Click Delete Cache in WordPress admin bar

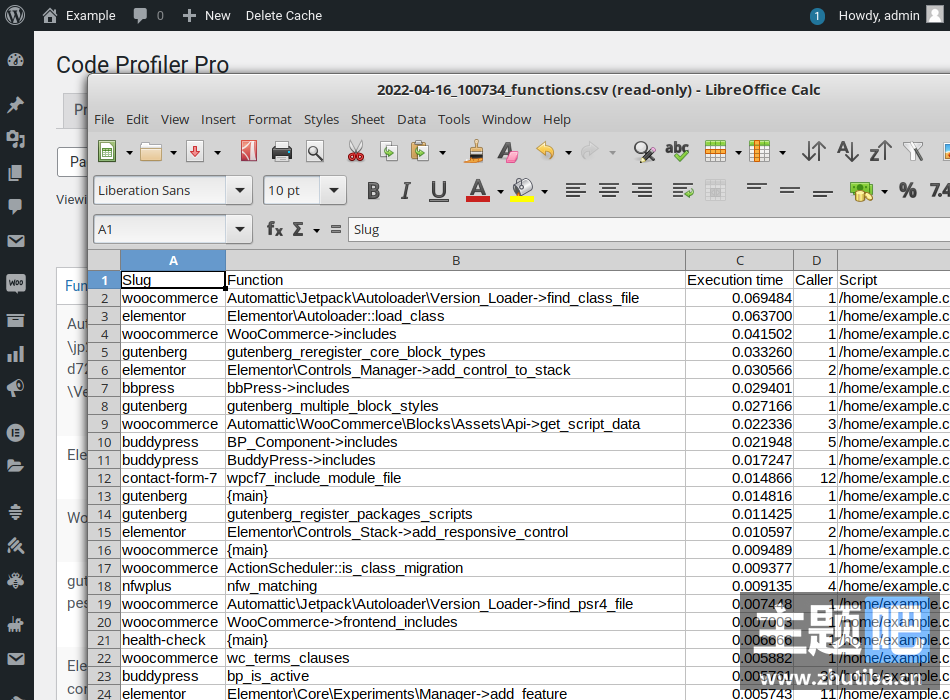click(x=284, y=16)
